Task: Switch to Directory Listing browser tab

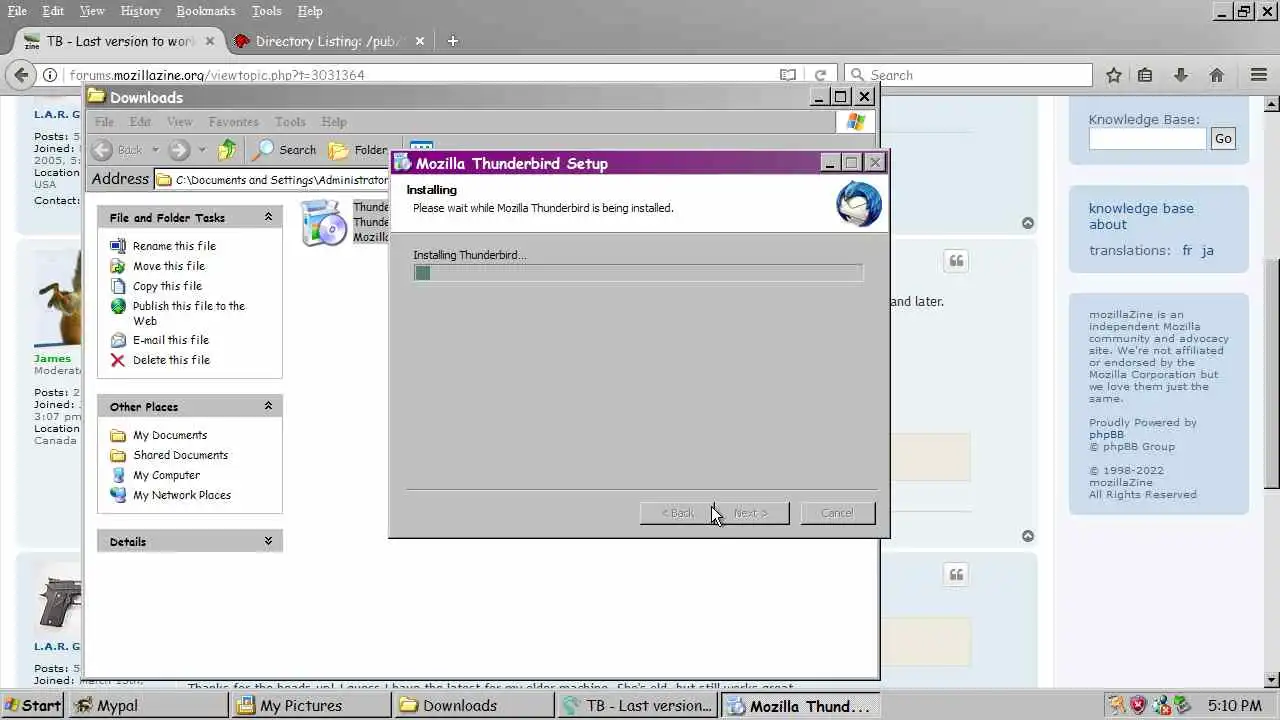Action: (x=329, y=41)
